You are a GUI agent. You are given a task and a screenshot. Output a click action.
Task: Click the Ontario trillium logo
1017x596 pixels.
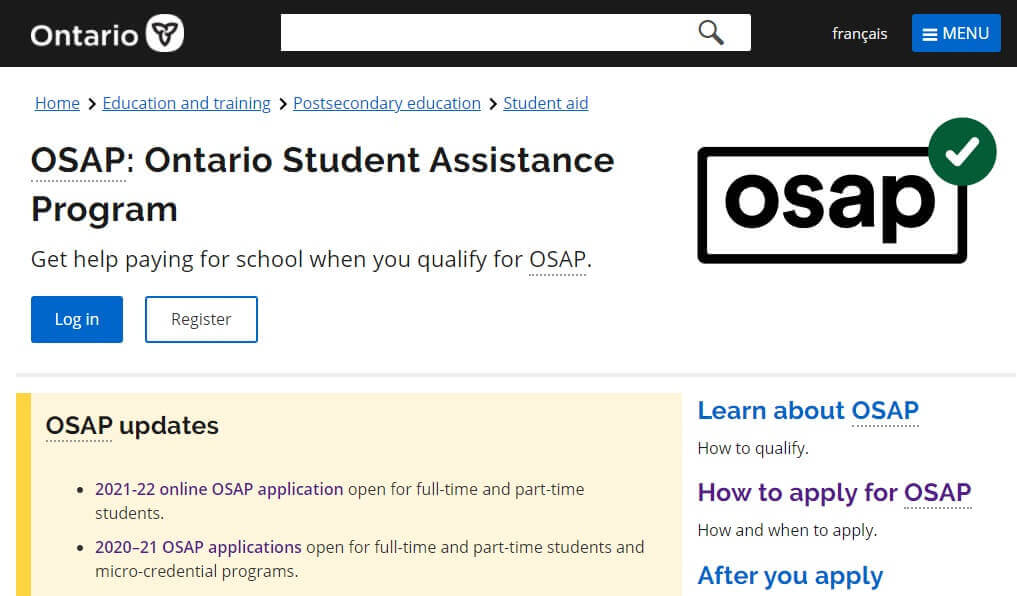[x=165, y=34]
